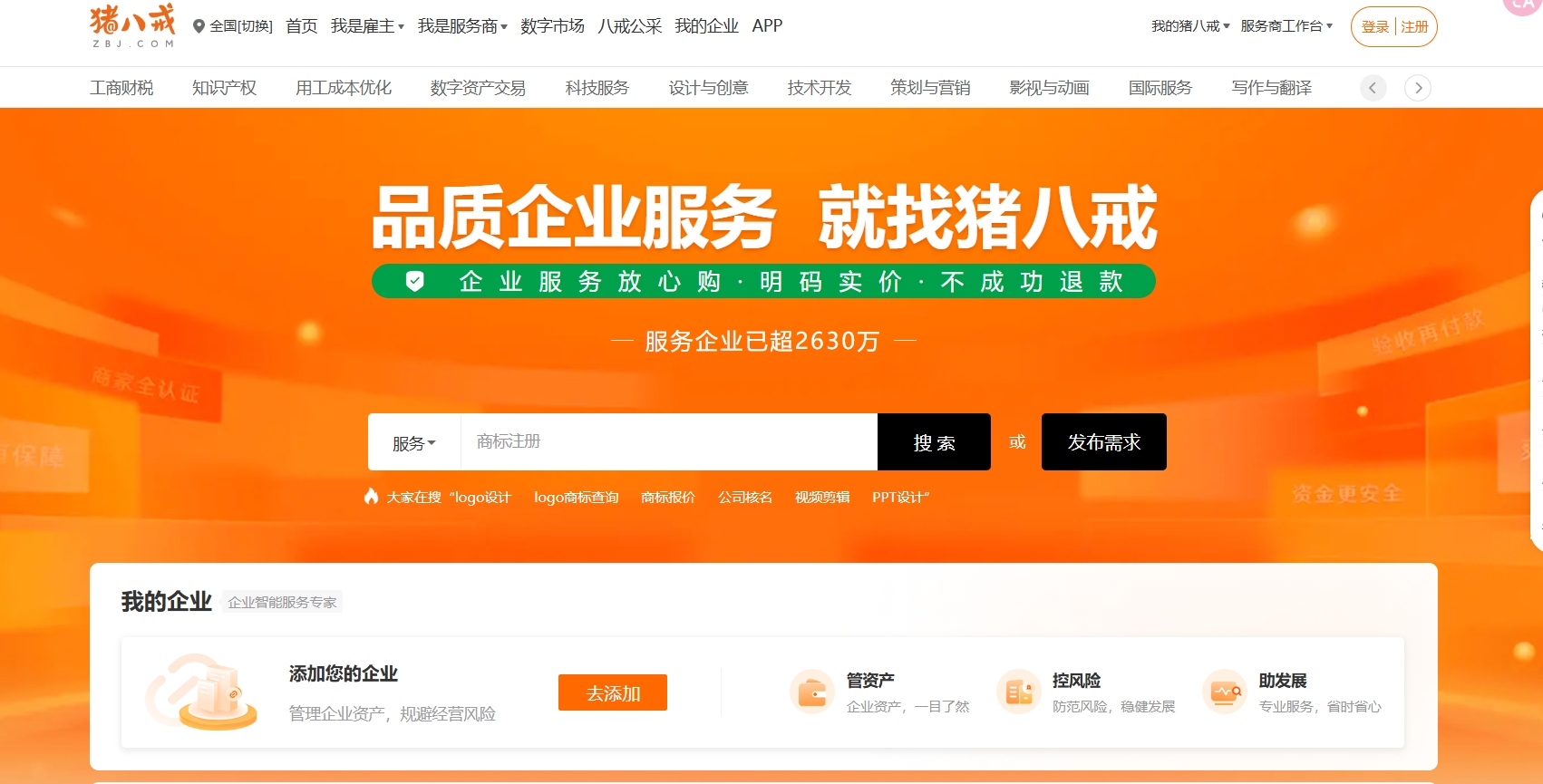
Task: Click the 注册 link
Action: (x=1414, y=27)
